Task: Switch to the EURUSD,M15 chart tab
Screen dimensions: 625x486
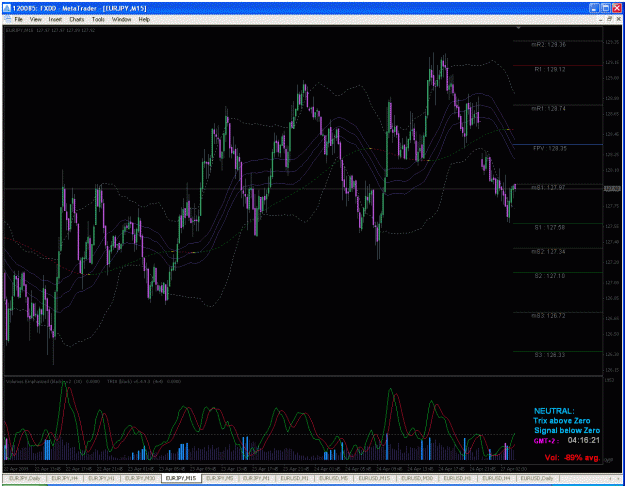Action: [x=374, y=478]
